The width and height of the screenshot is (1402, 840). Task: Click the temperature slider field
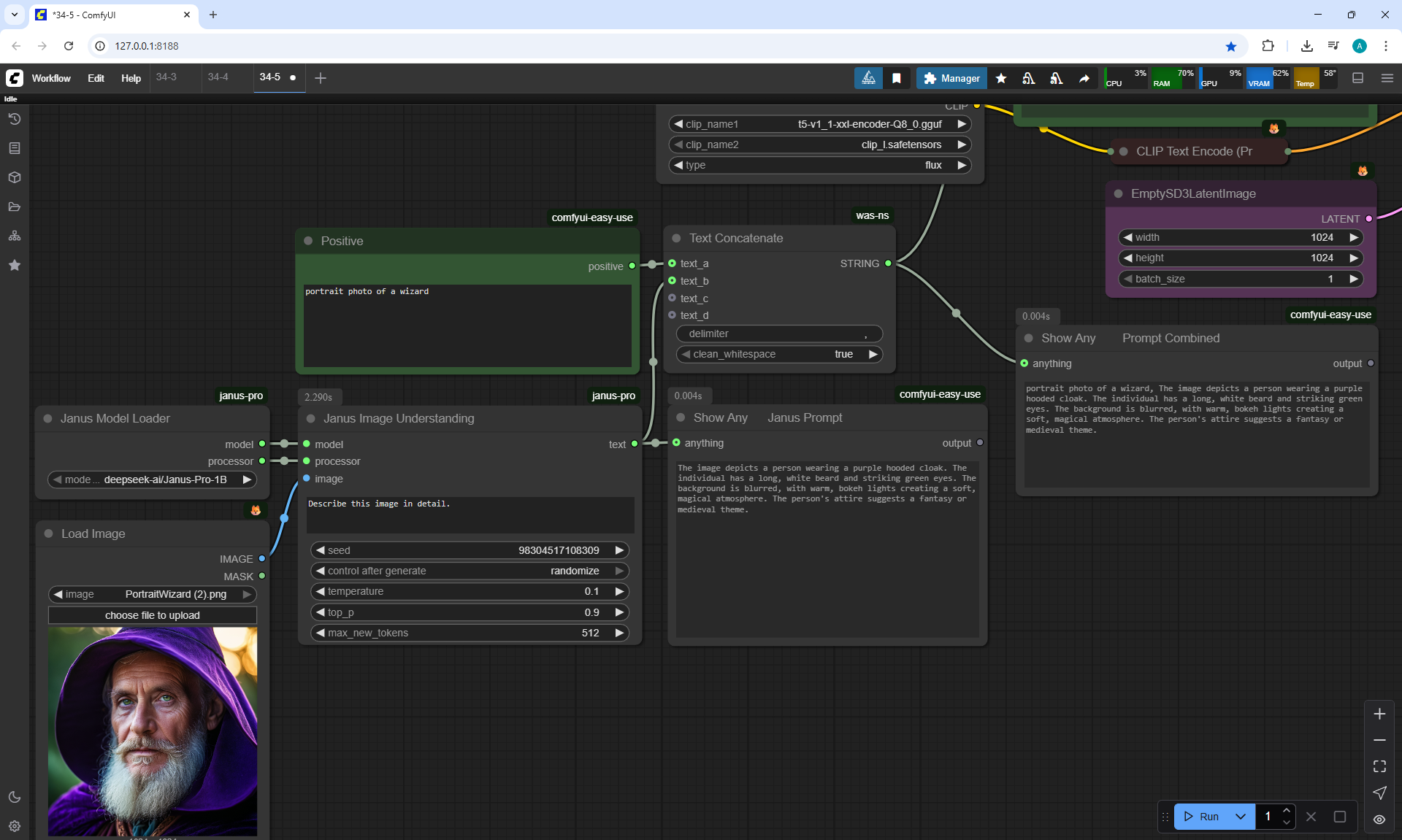(x=469, y=591)
